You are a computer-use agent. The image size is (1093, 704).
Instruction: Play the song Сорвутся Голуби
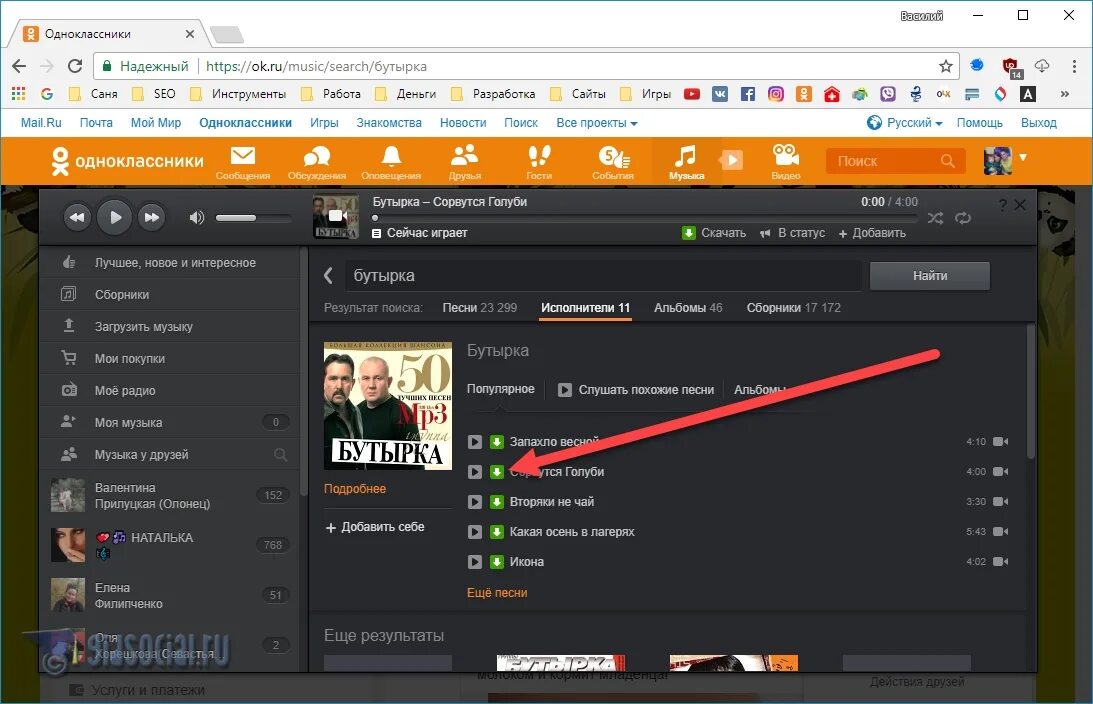475,472
